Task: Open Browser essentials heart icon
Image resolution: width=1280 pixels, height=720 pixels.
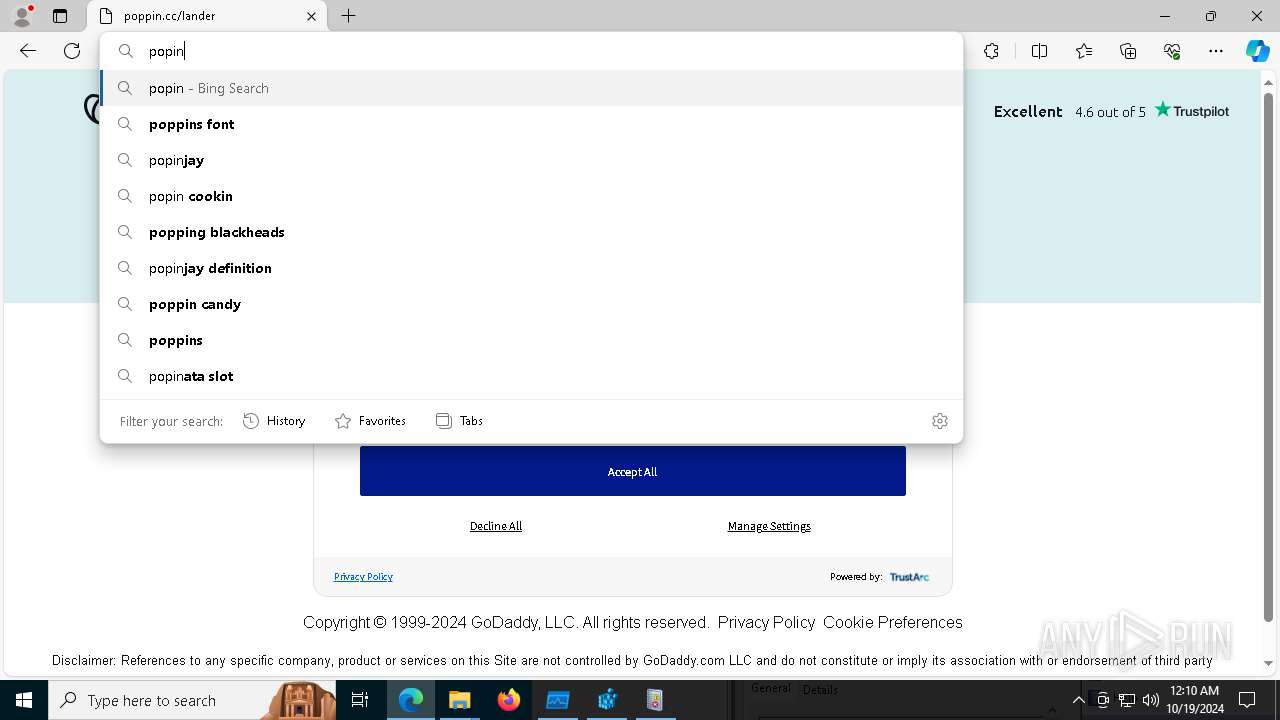Action: [x=1172, y=51]
